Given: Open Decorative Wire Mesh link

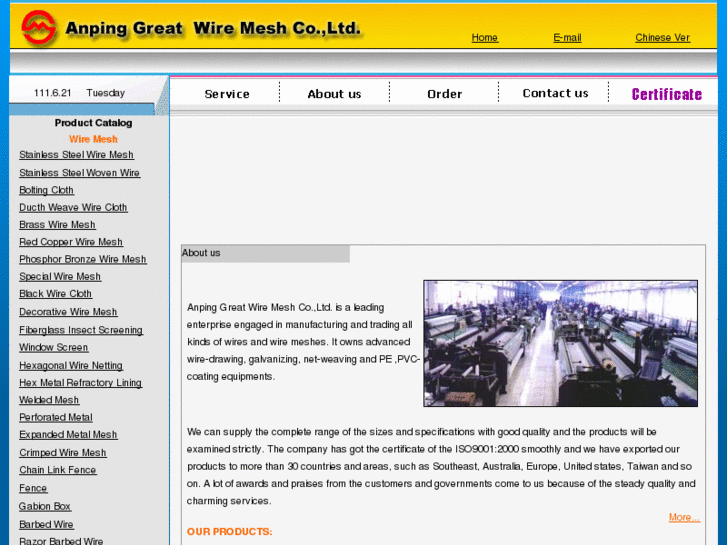Looking at the screenshot, I should [x=68, y=312].
